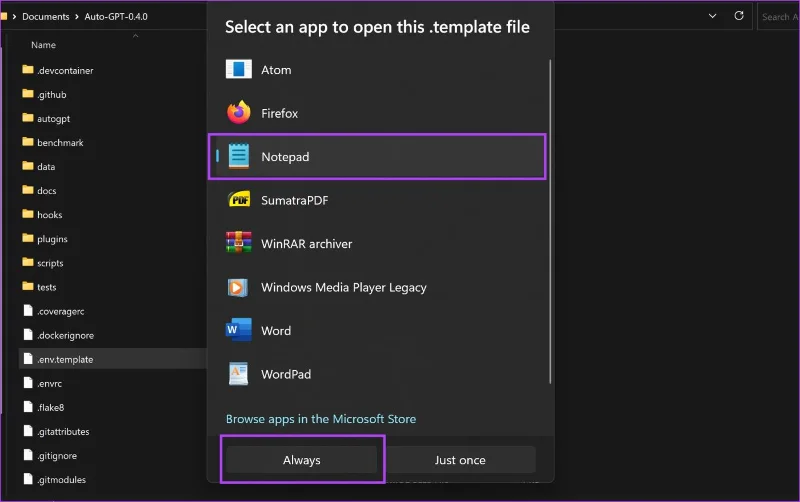800x502 pixels.
Task: Select the .gitmodules file name
Action: coord(61,480)
